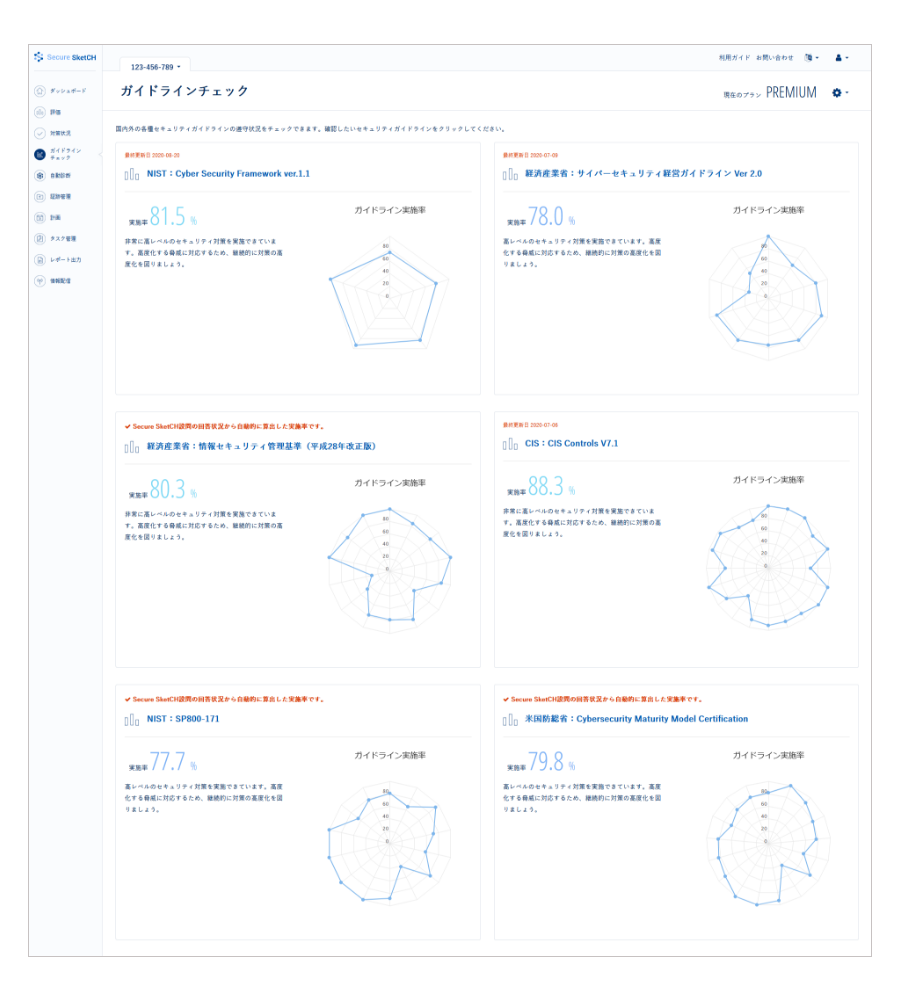900x1000 pixels.
Task: Click bar icon beside Cybersecurity Maturity Model Certification
Action: click(x=510, y=720)
